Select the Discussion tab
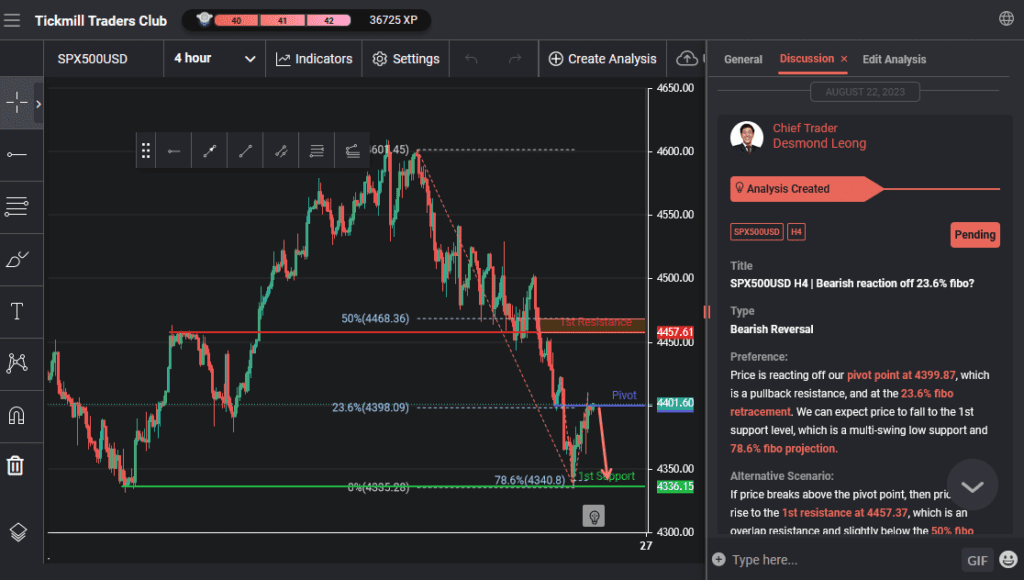 click(807, 59)
